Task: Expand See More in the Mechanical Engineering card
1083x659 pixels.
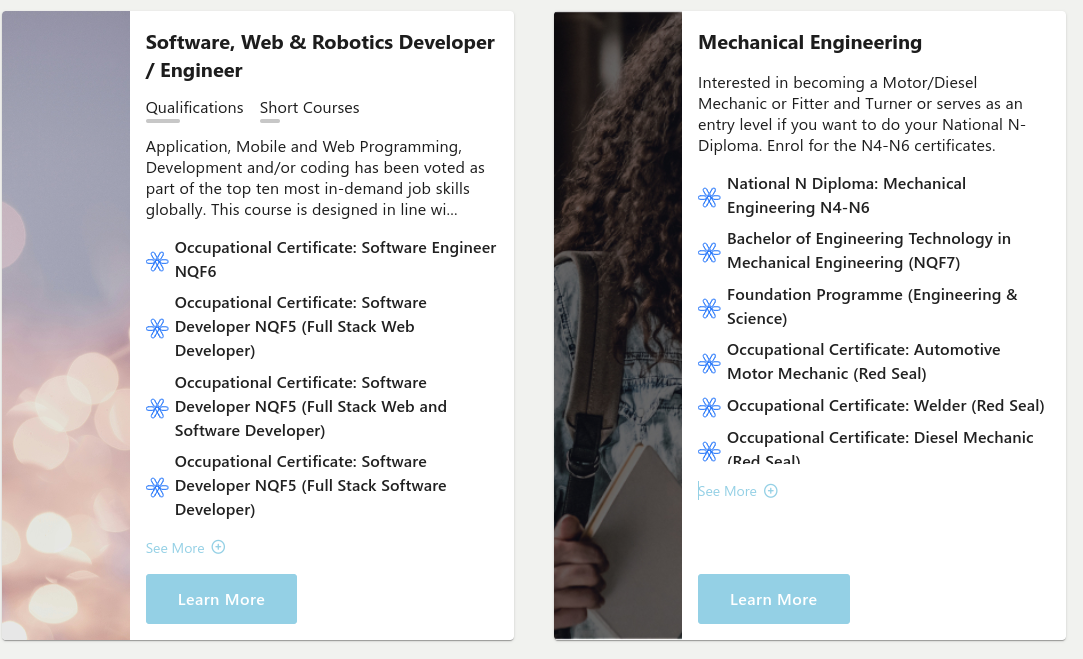Action: tap(738, 491)
